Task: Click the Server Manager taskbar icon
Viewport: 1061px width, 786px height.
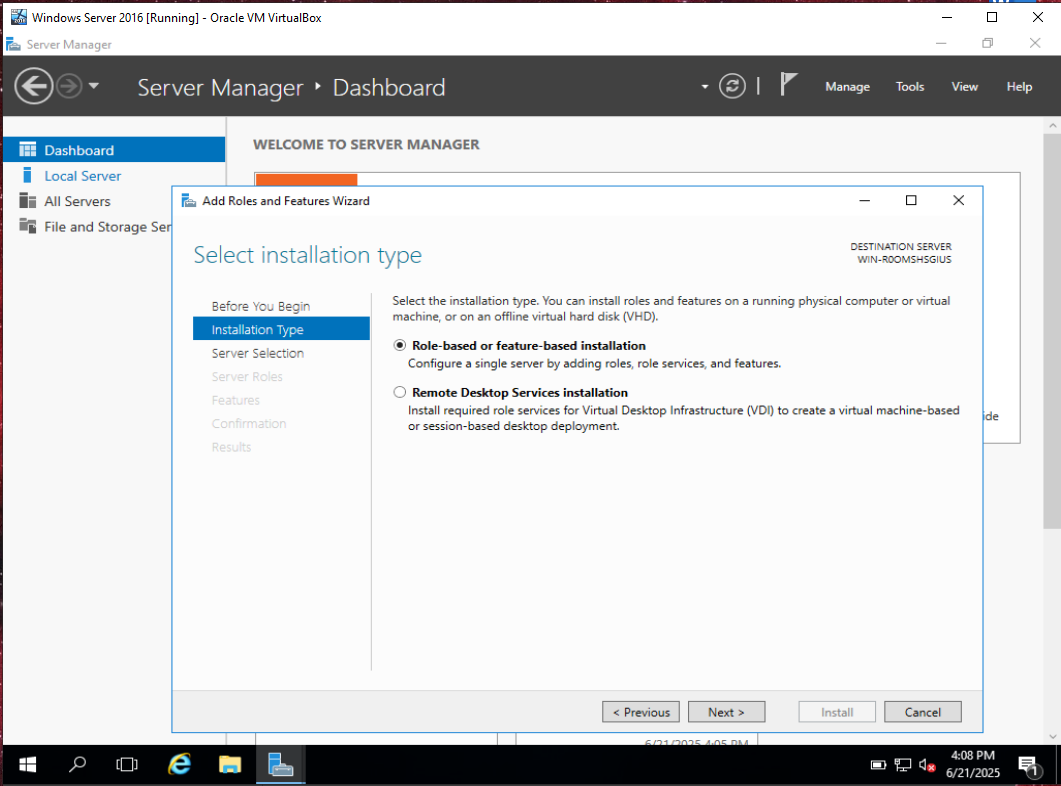Action: pyautogui.click(x=281, y=764)
